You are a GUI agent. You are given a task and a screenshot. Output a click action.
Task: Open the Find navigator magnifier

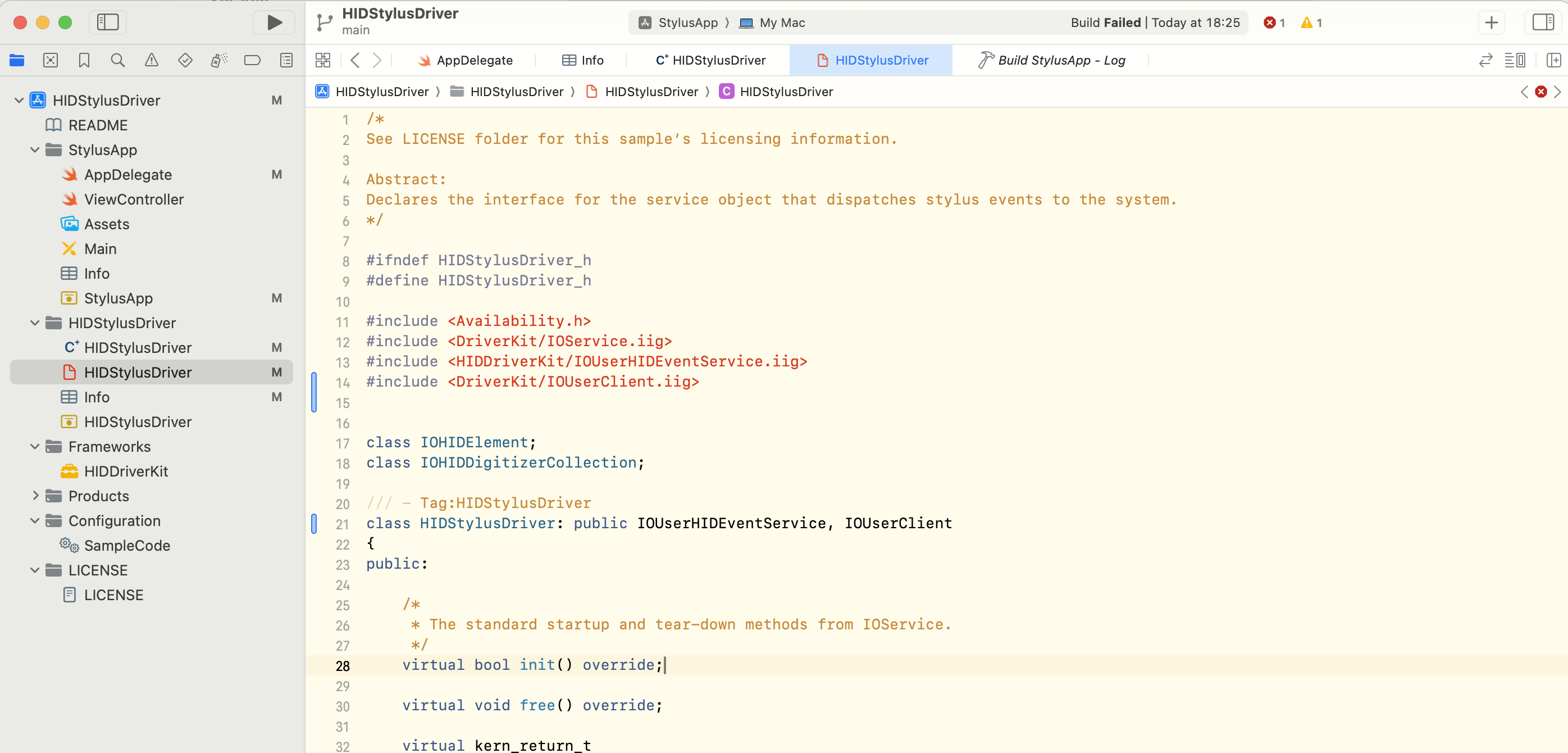click(x=117, y=60)
